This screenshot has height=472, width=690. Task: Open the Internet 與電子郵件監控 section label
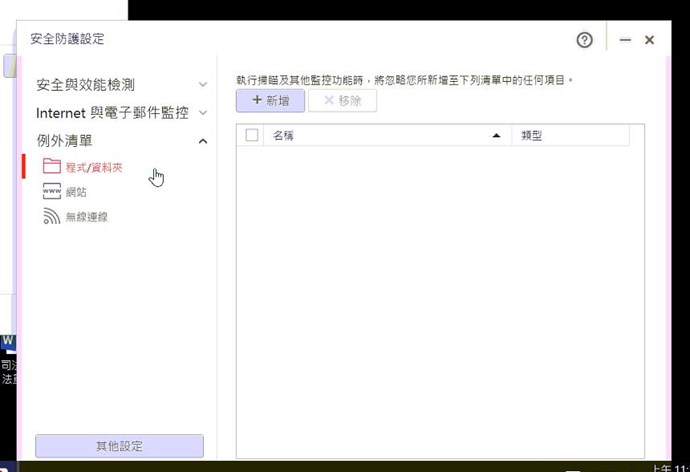(112, 113)
